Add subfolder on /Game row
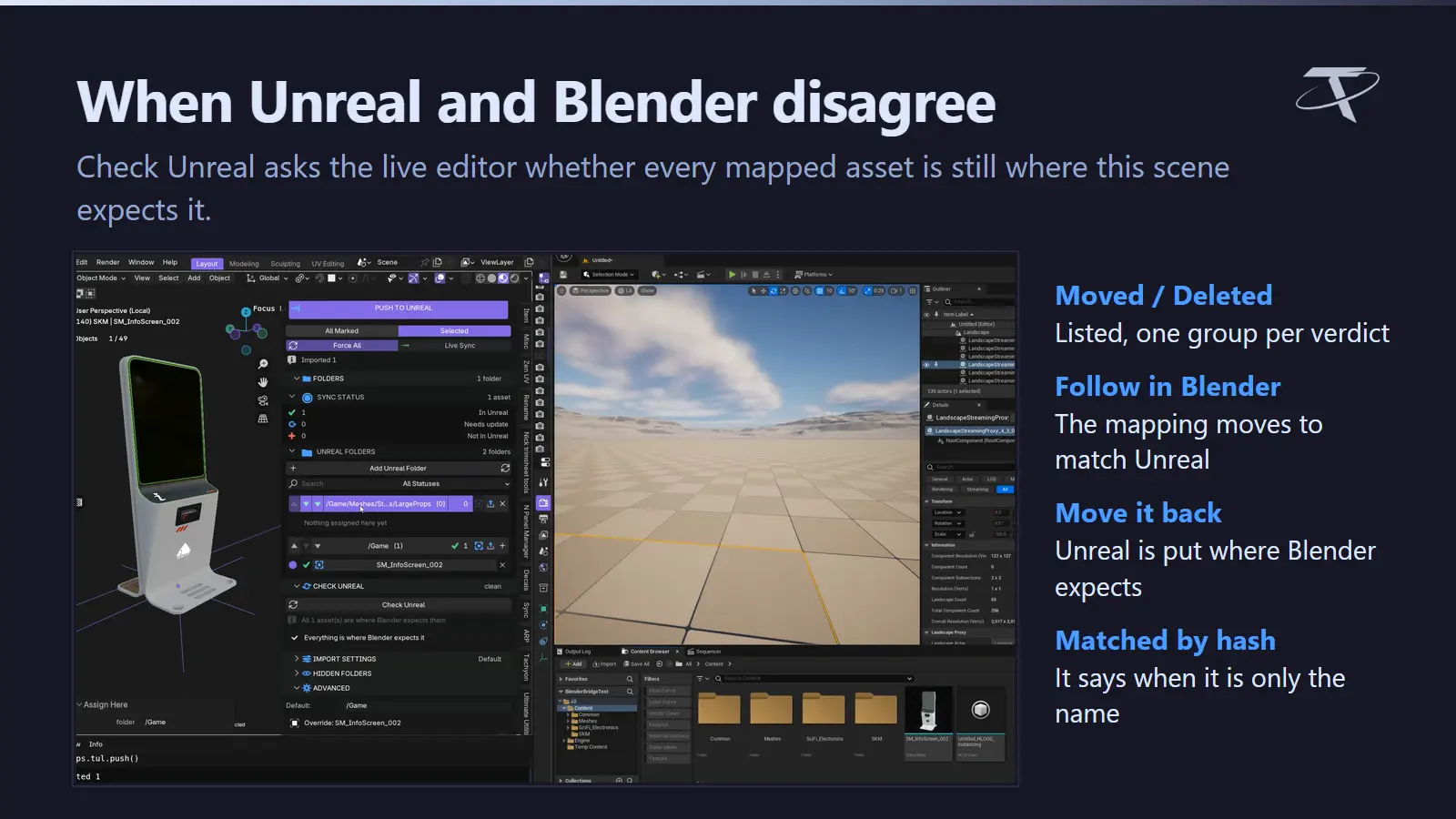1456x819 pixels. (x=502, y=546)
